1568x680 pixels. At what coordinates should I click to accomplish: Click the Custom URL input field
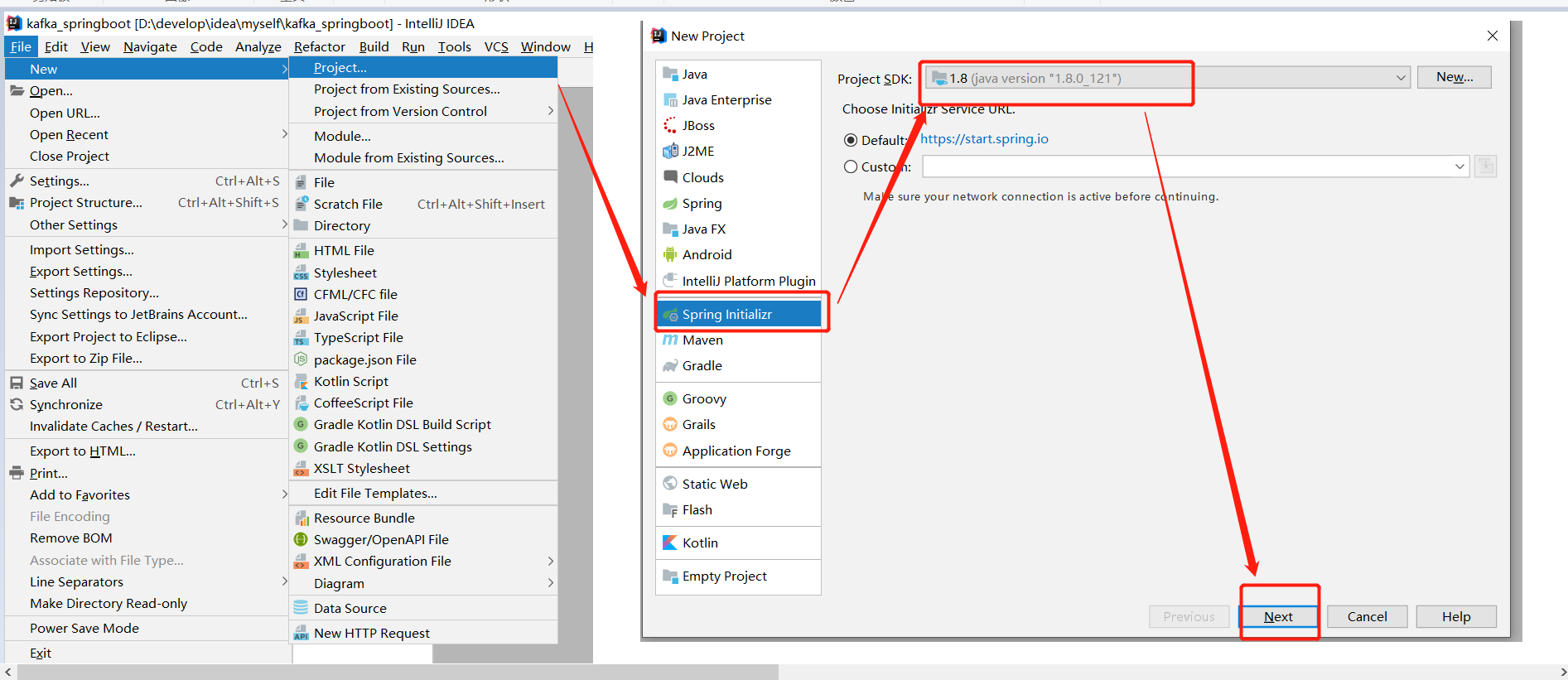pyautogui.click(x=1187, y=166)
